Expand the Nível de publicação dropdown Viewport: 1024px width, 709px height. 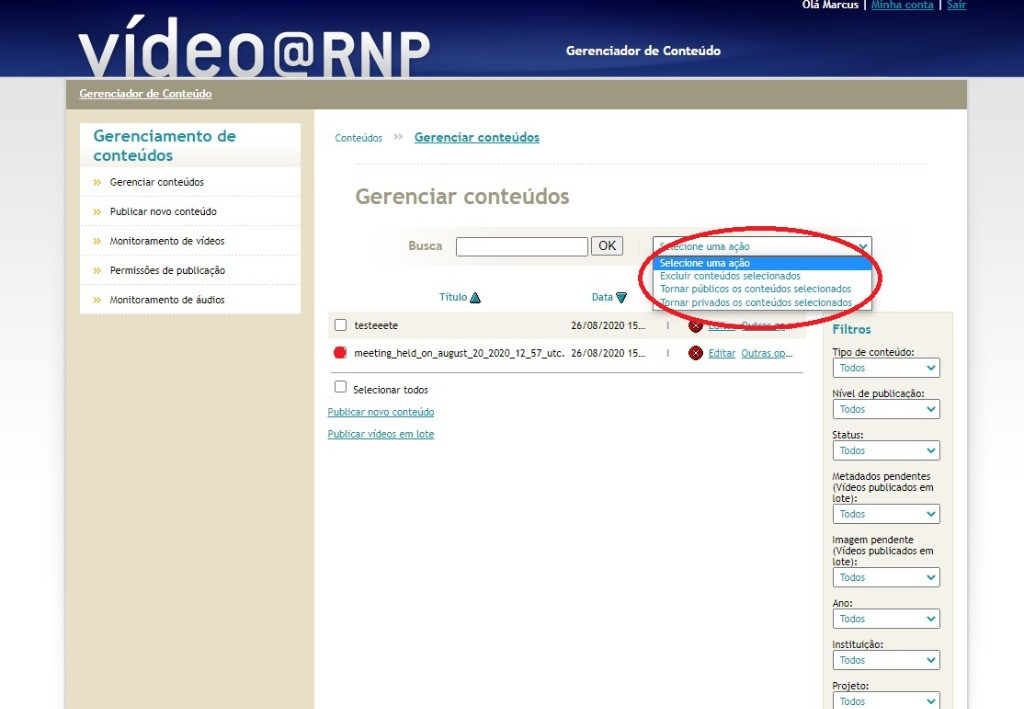point(885,409)
